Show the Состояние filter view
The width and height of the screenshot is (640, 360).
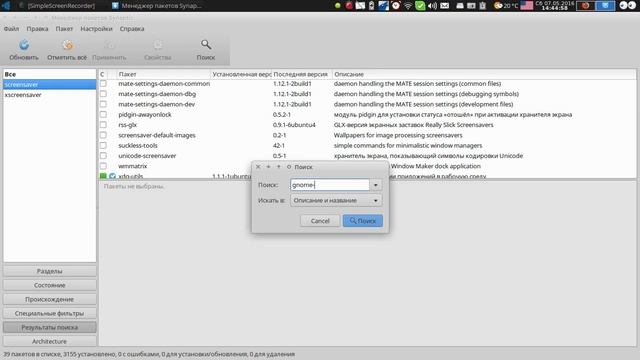click(x=49, y=285)
